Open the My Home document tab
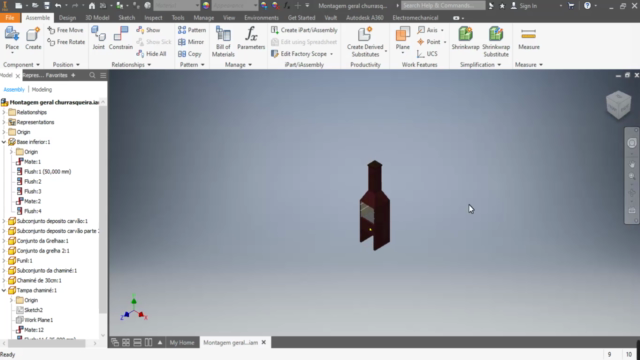The image size is (640, 360). tap(182, 342)
